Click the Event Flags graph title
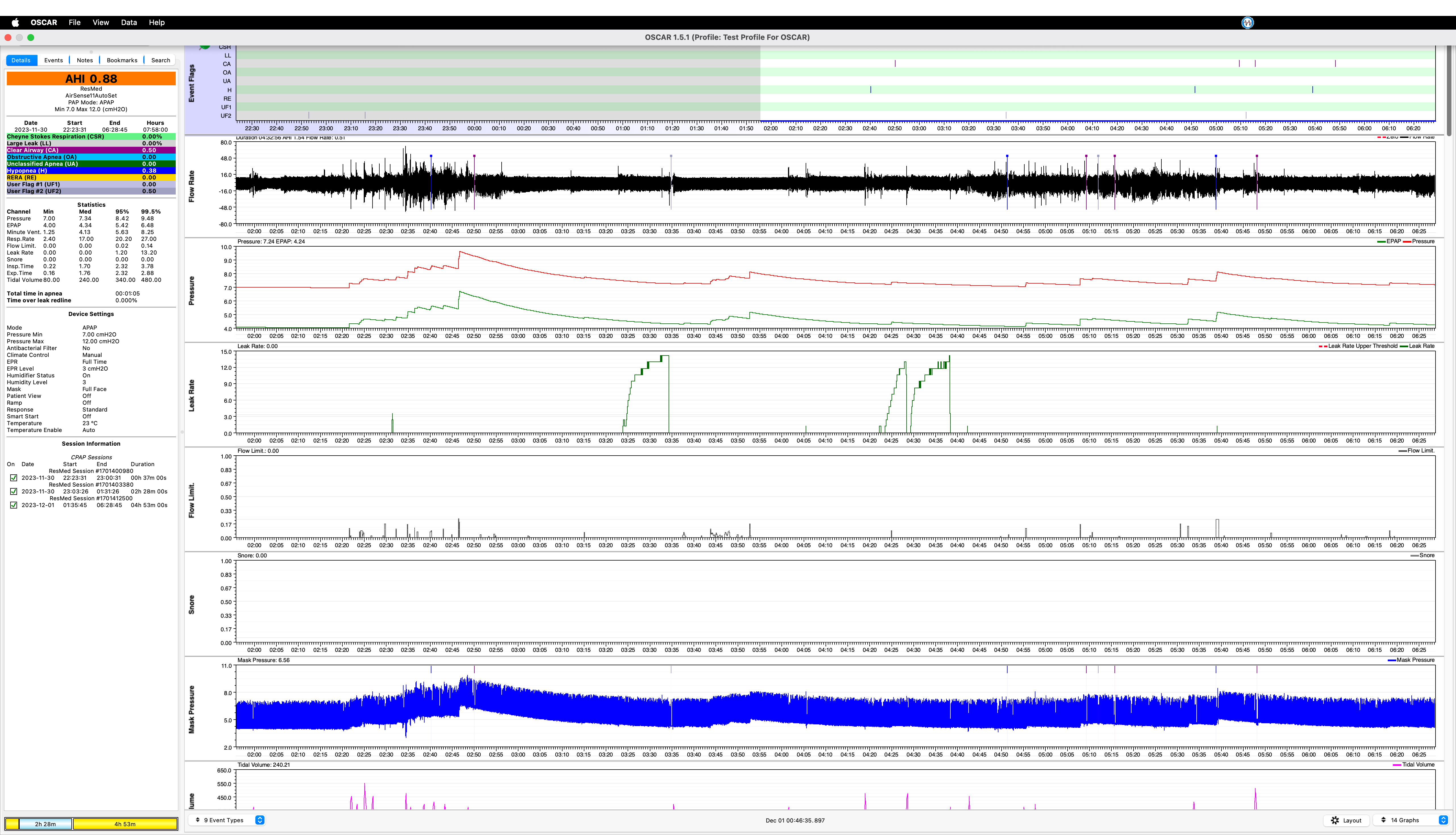1456x835 pixels. [x=192, y=84]
